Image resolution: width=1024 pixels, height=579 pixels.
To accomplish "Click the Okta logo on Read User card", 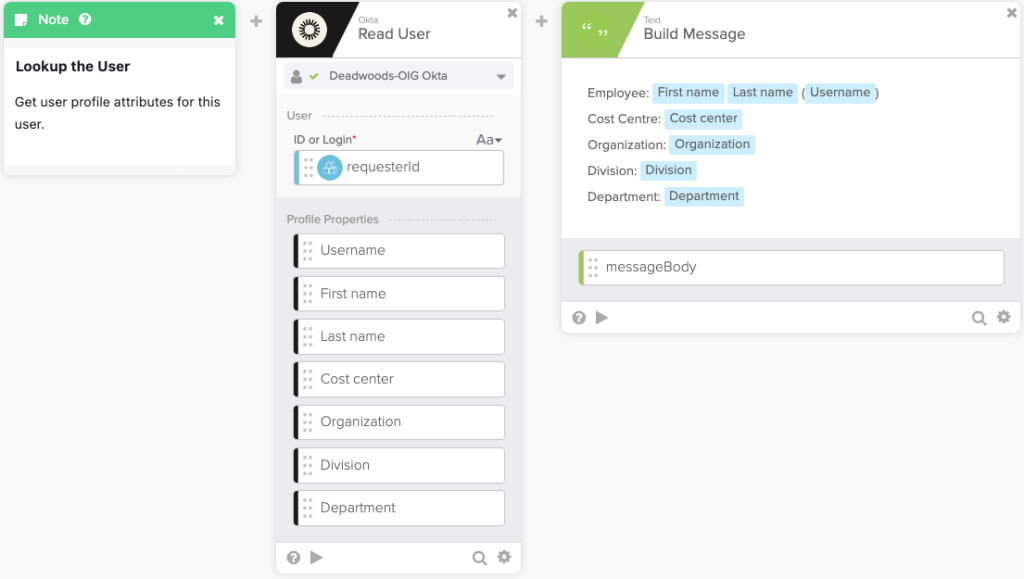I will coord(309,30).
